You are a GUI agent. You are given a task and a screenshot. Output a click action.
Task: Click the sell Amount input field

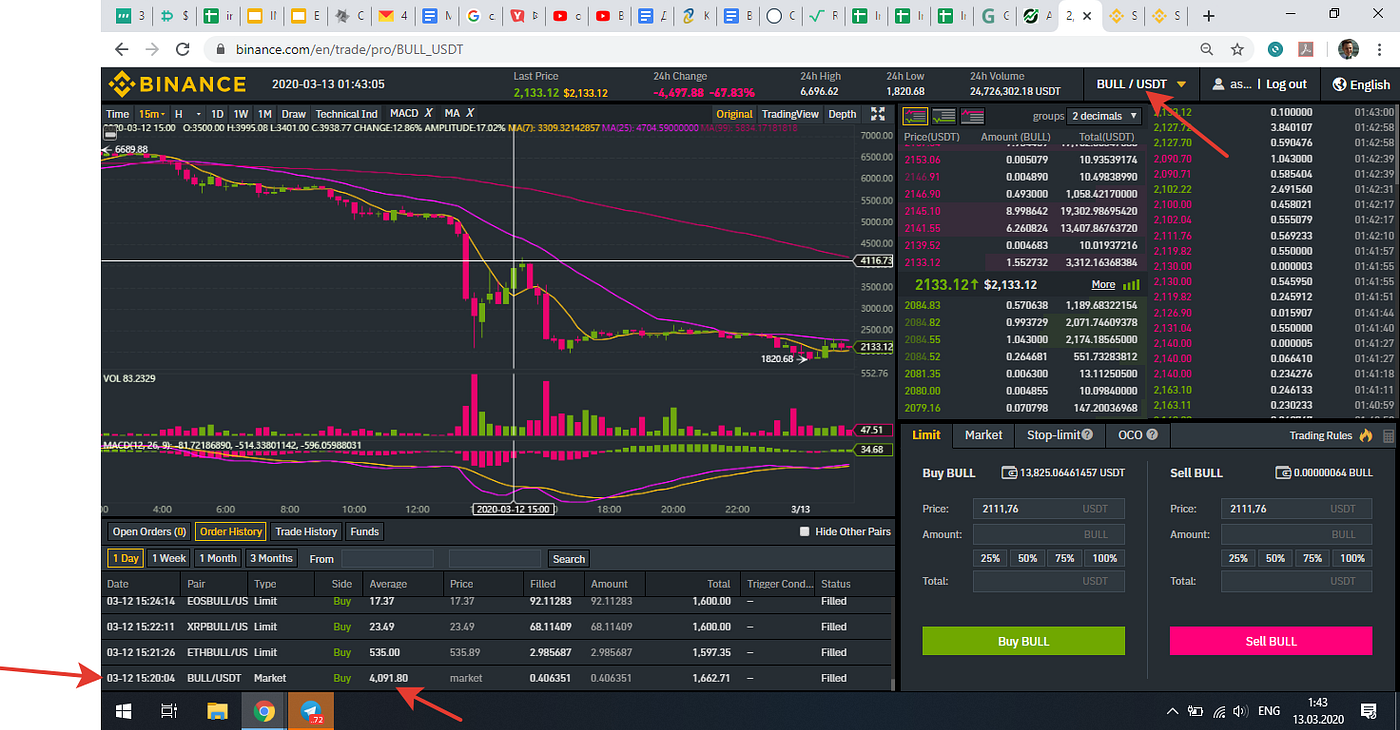click(1296, 534)
